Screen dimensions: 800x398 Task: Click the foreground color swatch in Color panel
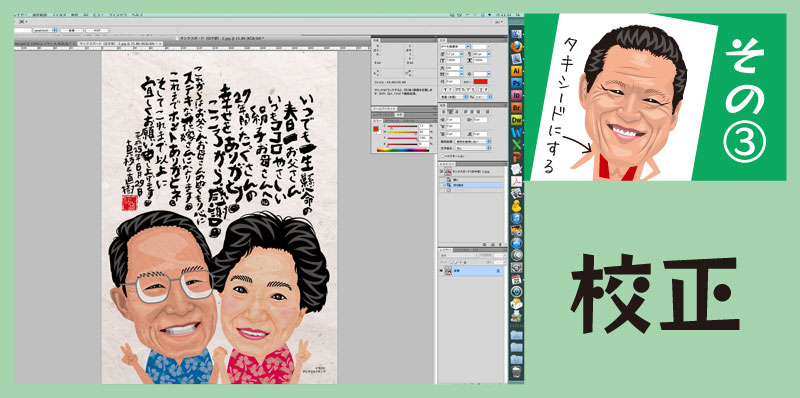click(x=376, y=129)
